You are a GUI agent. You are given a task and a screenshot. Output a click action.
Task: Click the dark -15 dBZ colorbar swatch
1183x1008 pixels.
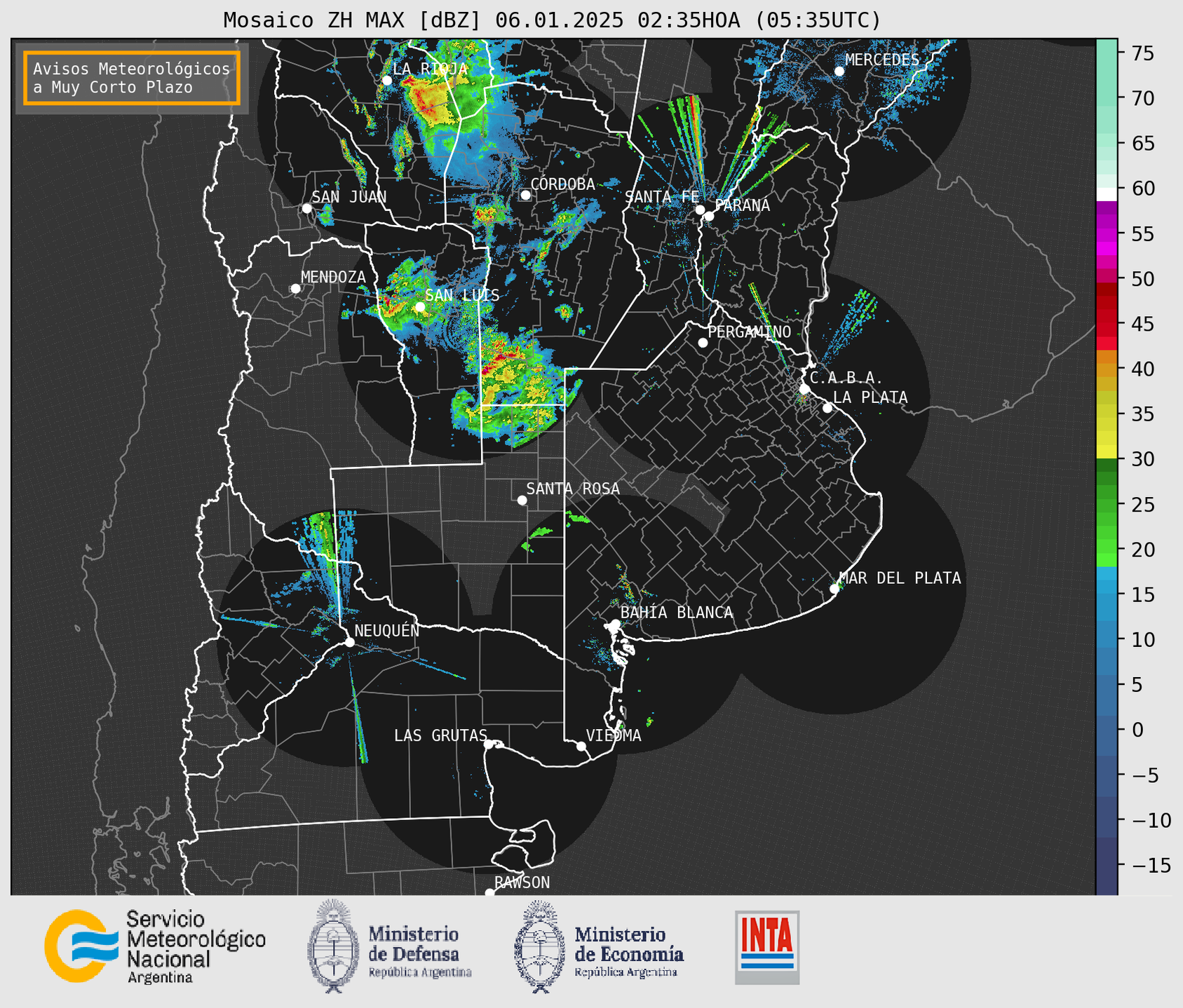click(x=1107, y=866)
